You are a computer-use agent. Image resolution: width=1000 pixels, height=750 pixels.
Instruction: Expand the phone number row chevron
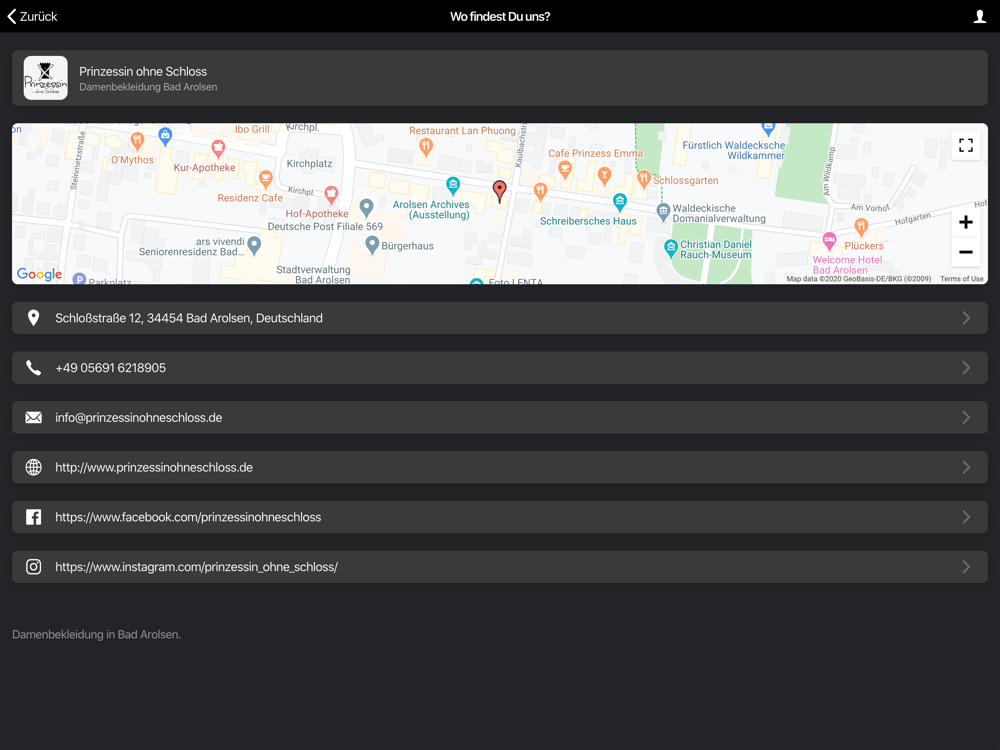pyautogui.click(x=966, y=367)
